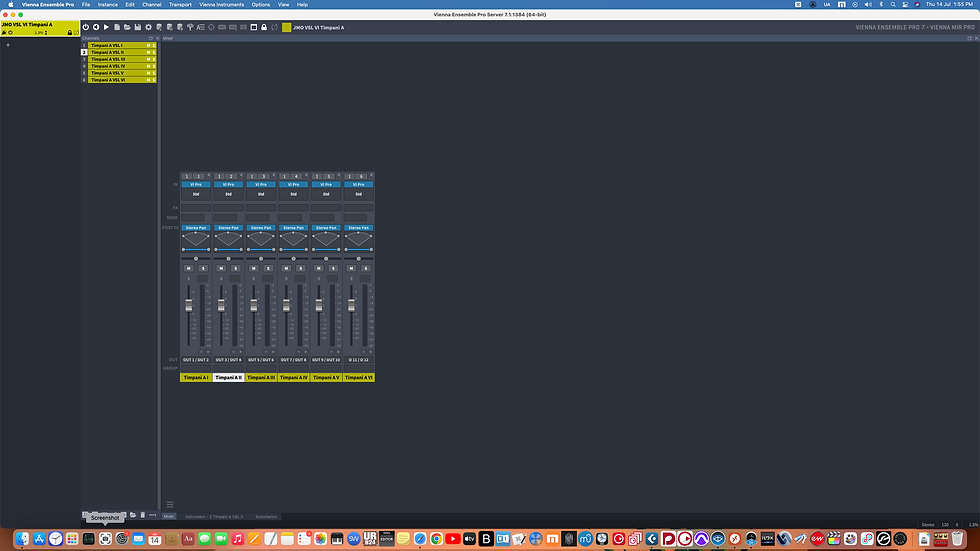The width and height of the screenshot is (980, 551).
Task: Toggle the window layout icon in toolbar
Action: [x=254, y=27]
